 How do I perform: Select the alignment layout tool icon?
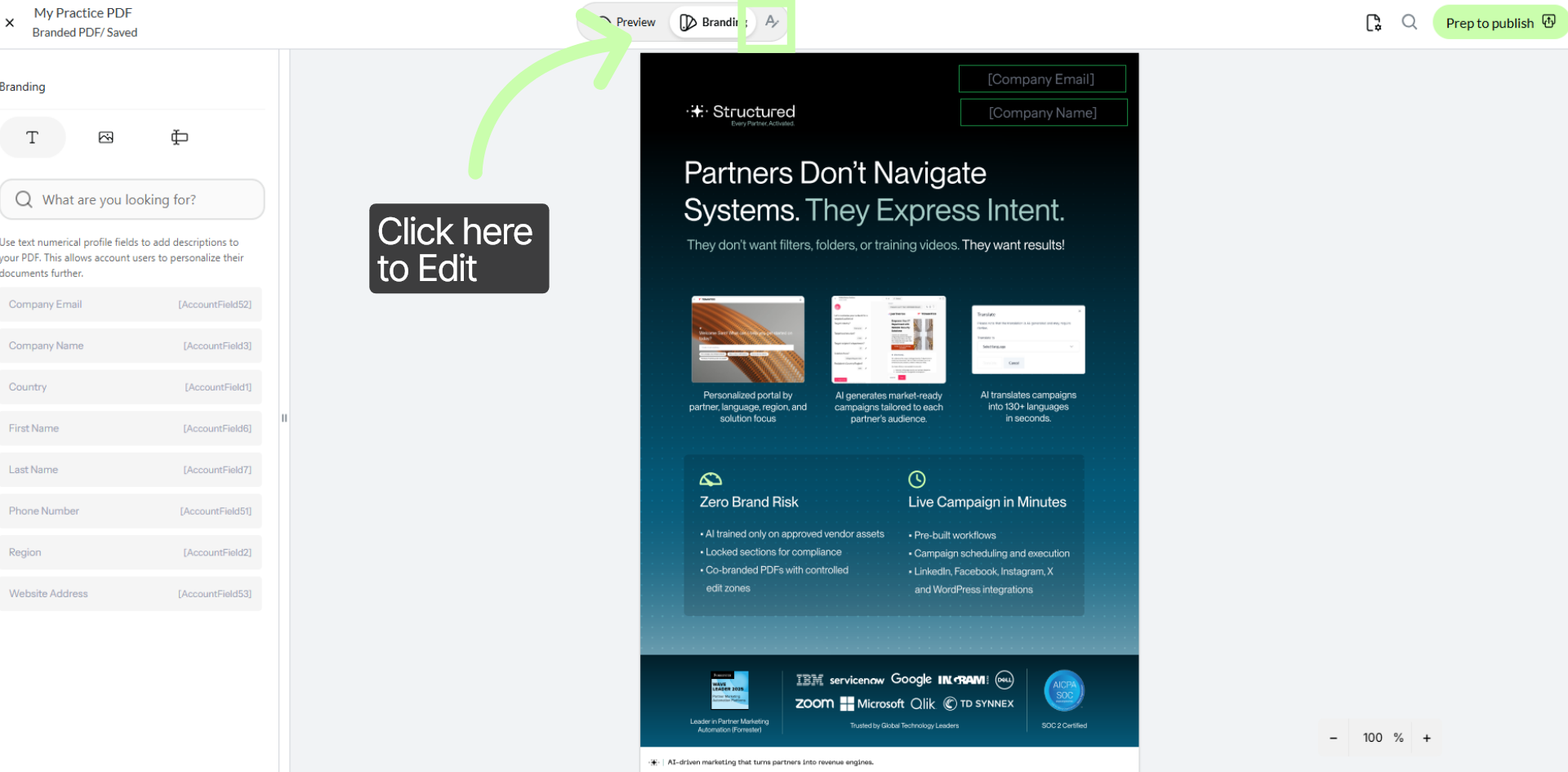click(180, 137)
